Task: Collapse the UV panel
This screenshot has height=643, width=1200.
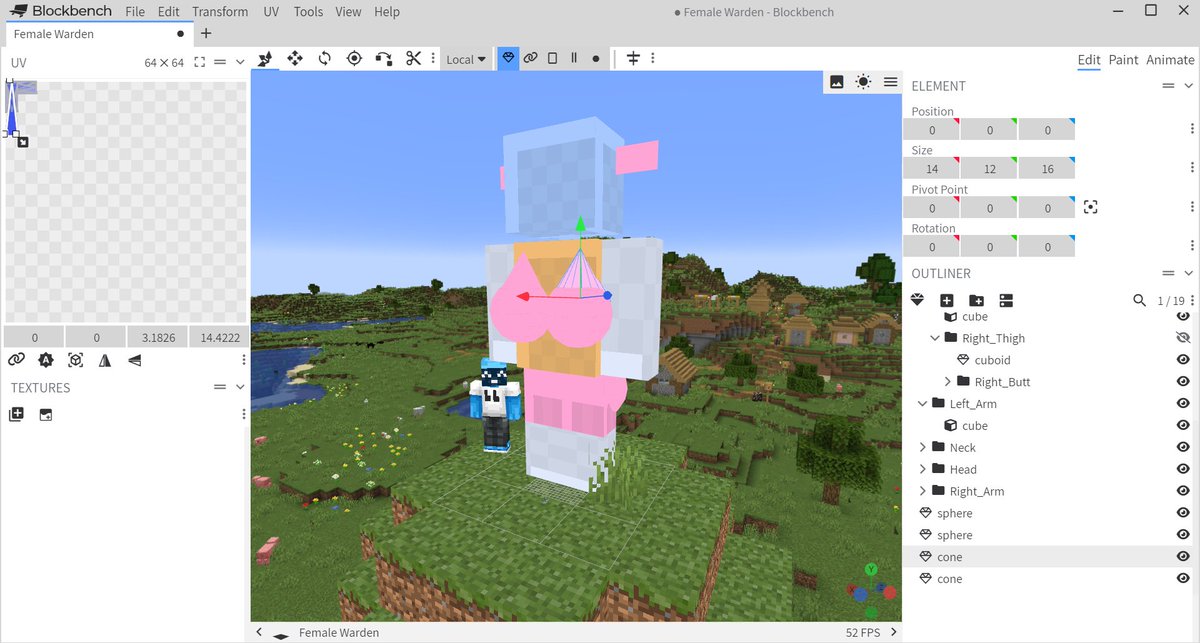Action: 239,62
